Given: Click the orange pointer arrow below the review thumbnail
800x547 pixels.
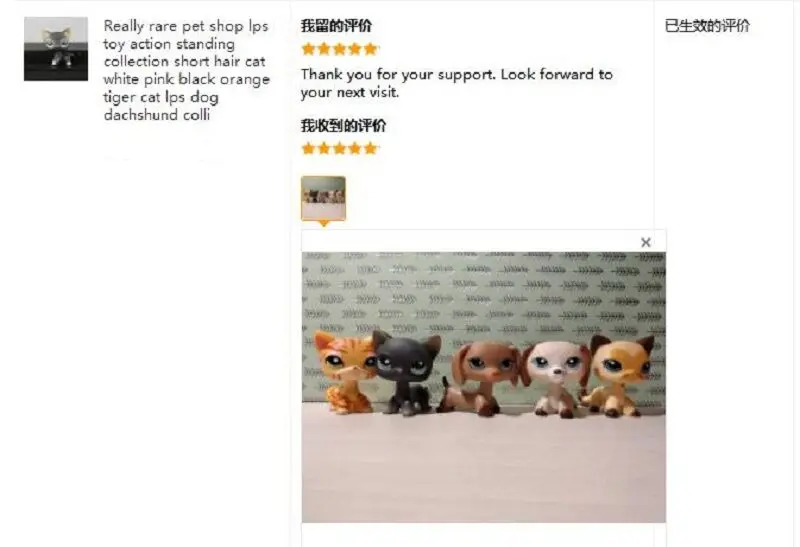Looking at the screenshot, I should click(323, 223).
